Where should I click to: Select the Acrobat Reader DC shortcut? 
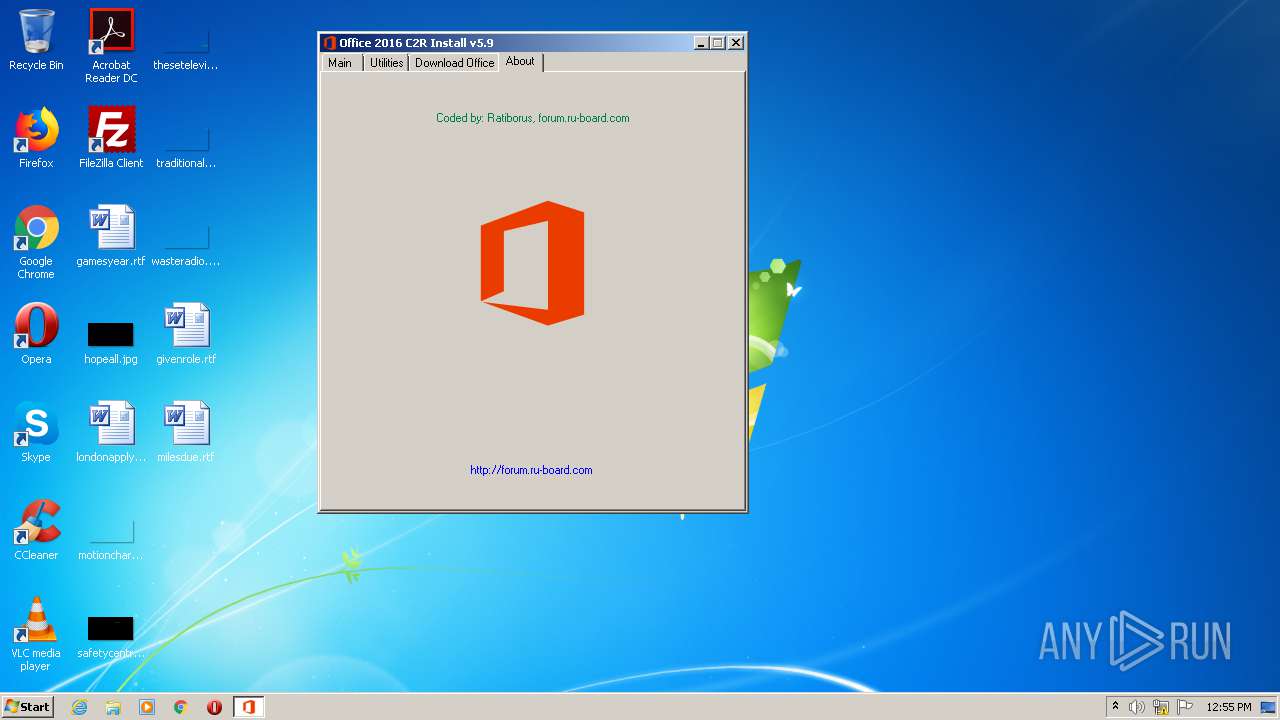point(111,46)
